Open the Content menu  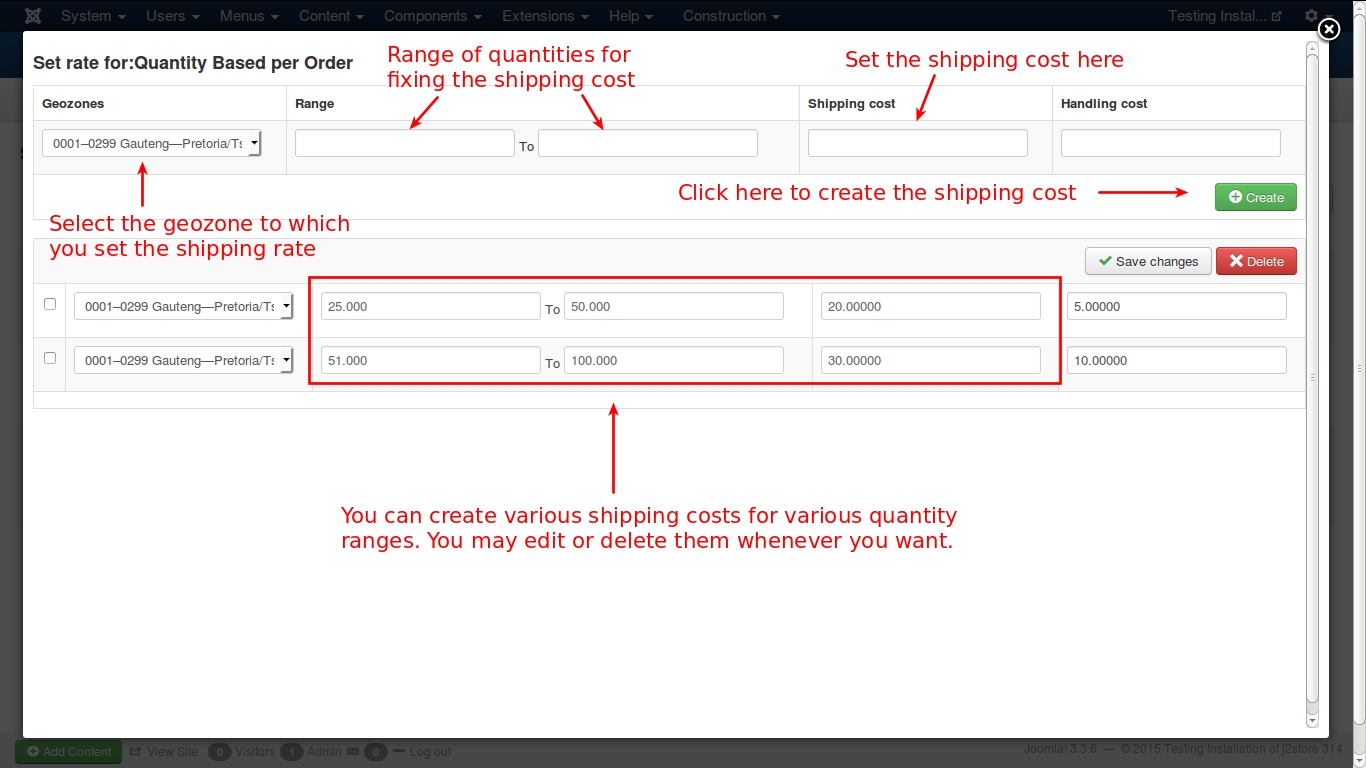click(x=331, y=16)
